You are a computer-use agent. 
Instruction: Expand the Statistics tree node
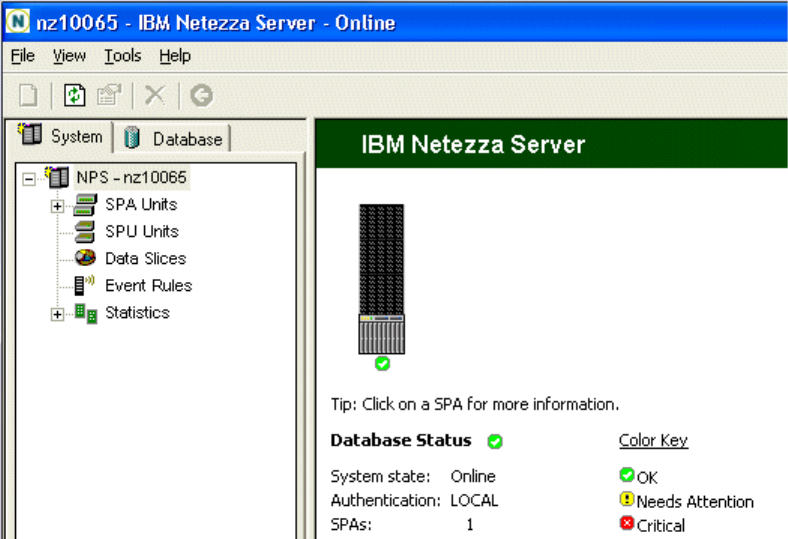(57, 314)
